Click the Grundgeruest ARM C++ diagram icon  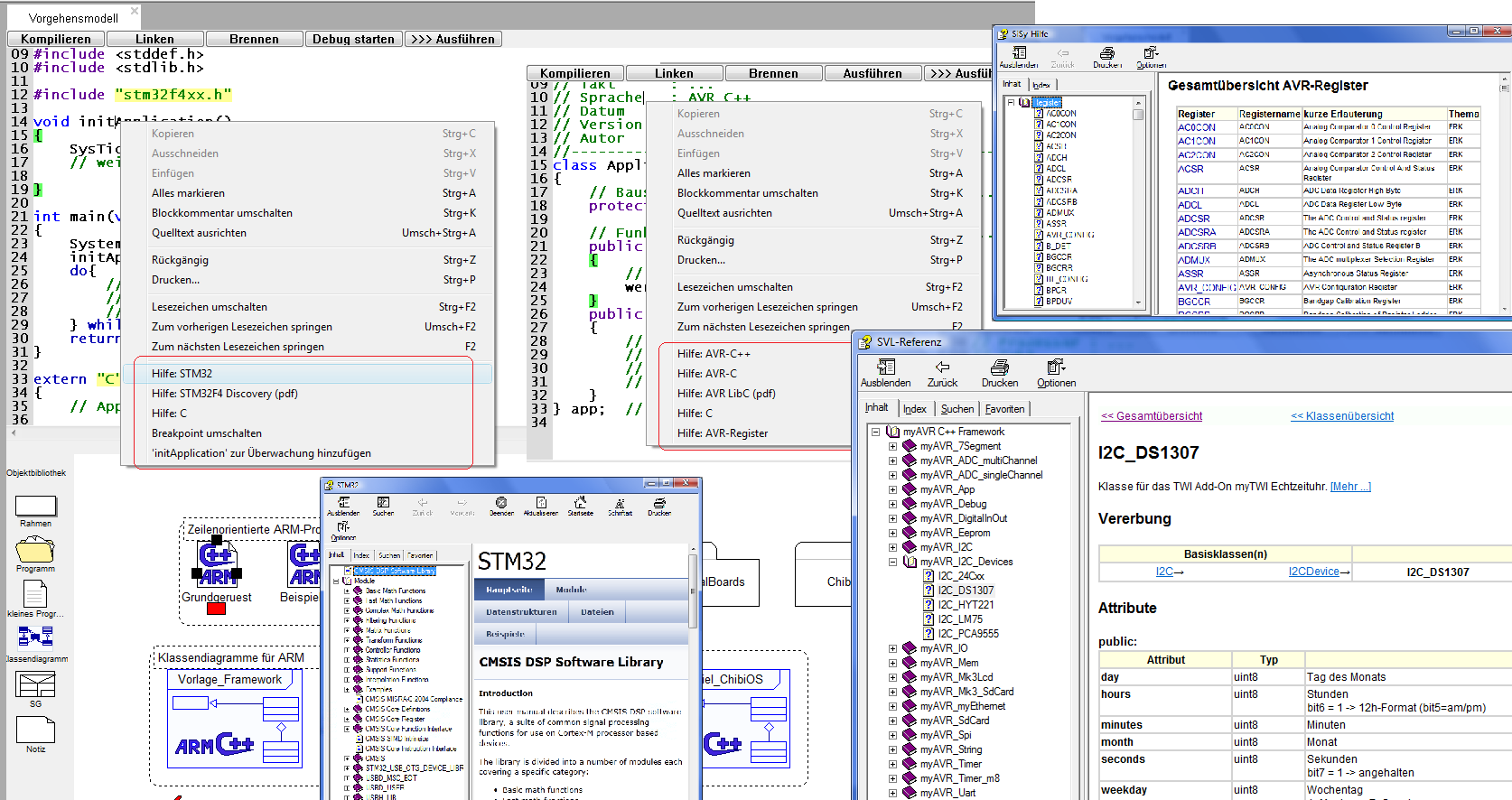pyautogui.click(x=218, y=563)
